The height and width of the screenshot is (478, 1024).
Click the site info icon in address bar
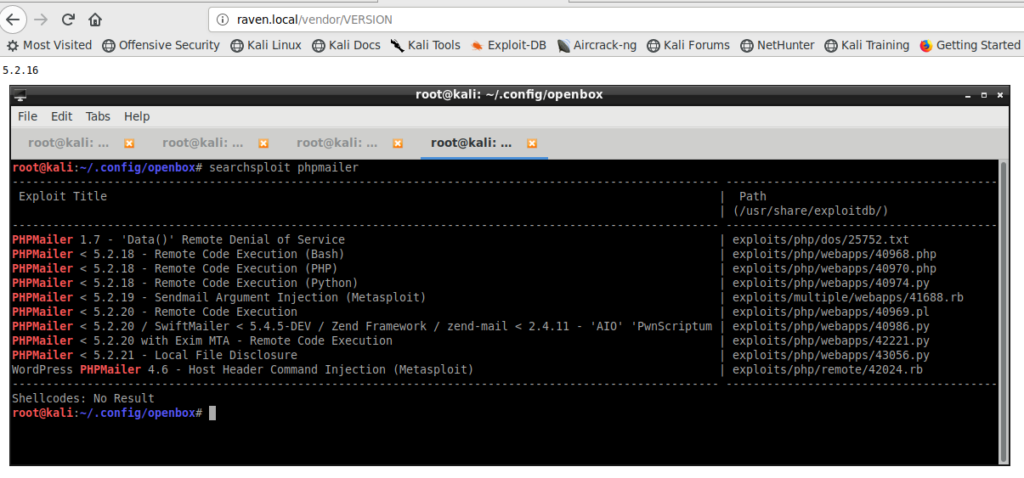223,20
